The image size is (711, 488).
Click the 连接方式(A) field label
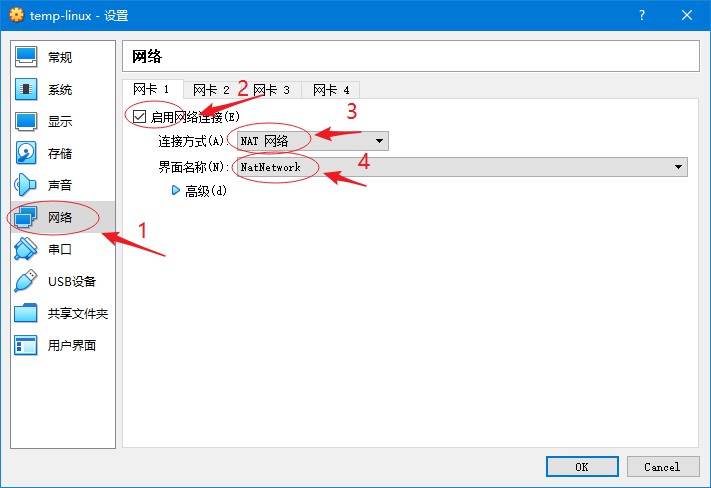[193, 142]
